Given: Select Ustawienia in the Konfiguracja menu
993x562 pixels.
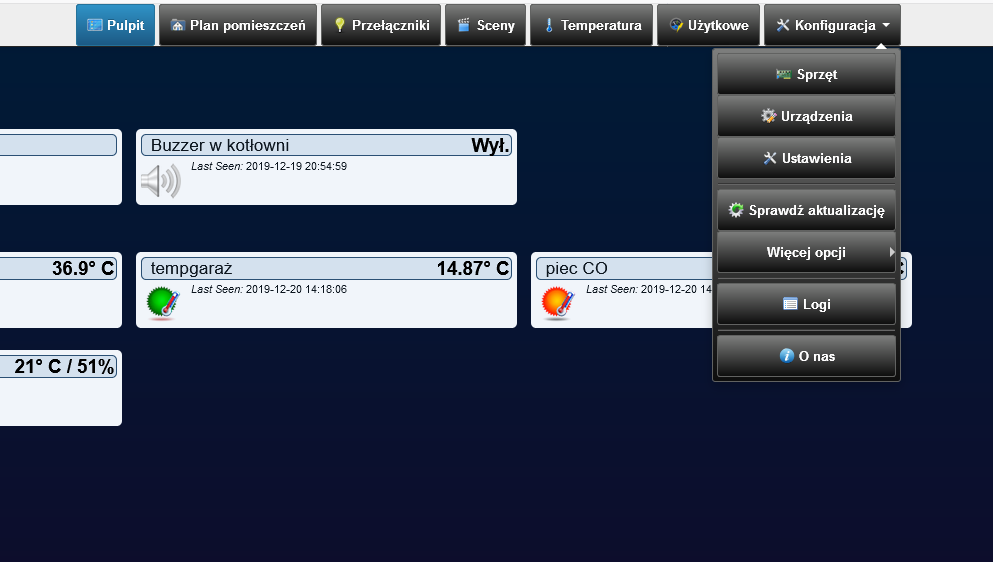Looking at the screenshot, I should click(x=806, y=158).
